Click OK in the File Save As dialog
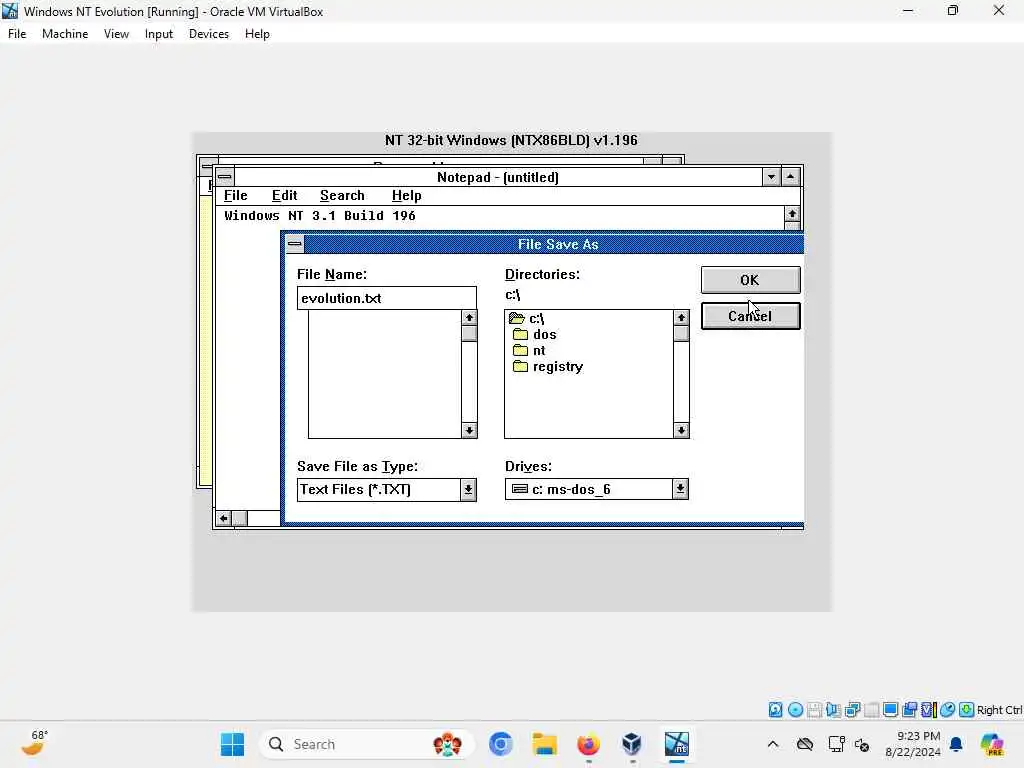 tap(750, 280)
